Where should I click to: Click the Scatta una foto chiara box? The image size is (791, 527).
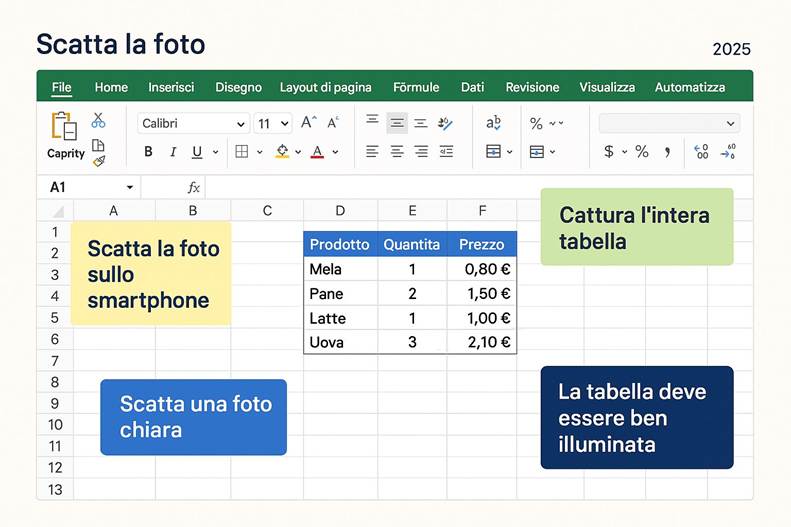click(194, 417)
